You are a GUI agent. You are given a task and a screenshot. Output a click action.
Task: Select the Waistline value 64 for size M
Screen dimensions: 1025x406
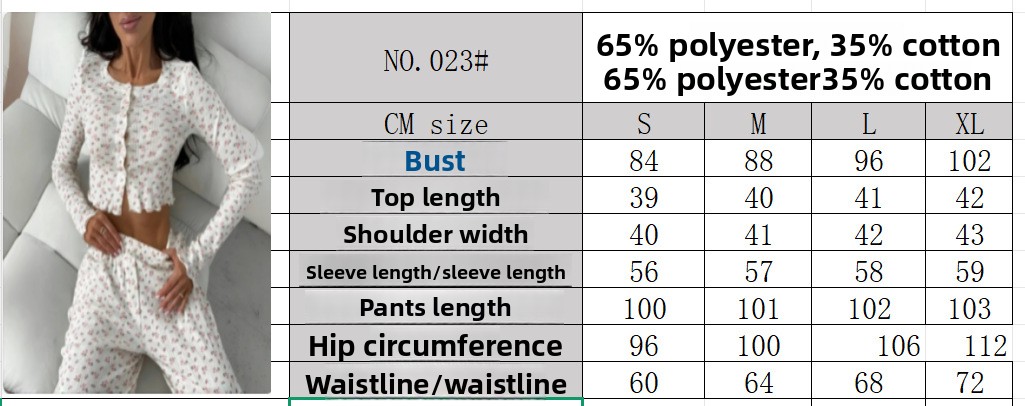pyautogui.click(x=759, y=383)
